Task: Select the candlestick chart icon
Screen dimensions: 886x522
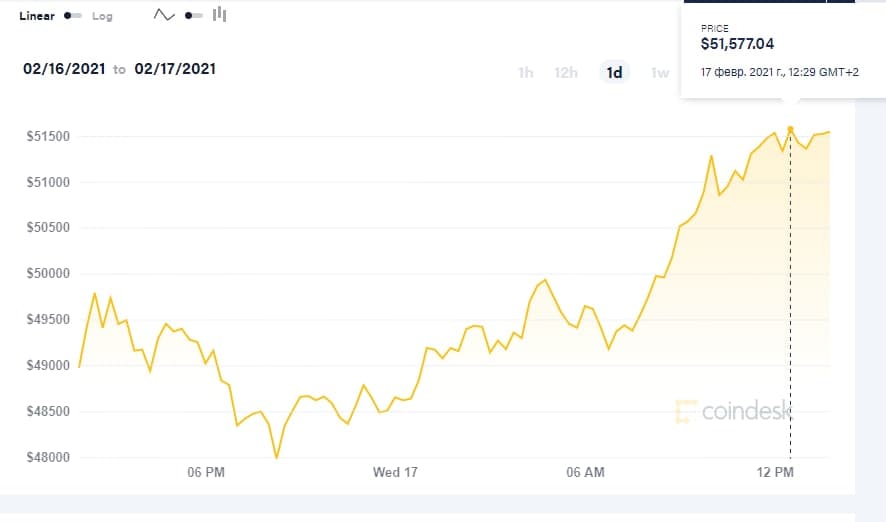Action: [220, 15]
